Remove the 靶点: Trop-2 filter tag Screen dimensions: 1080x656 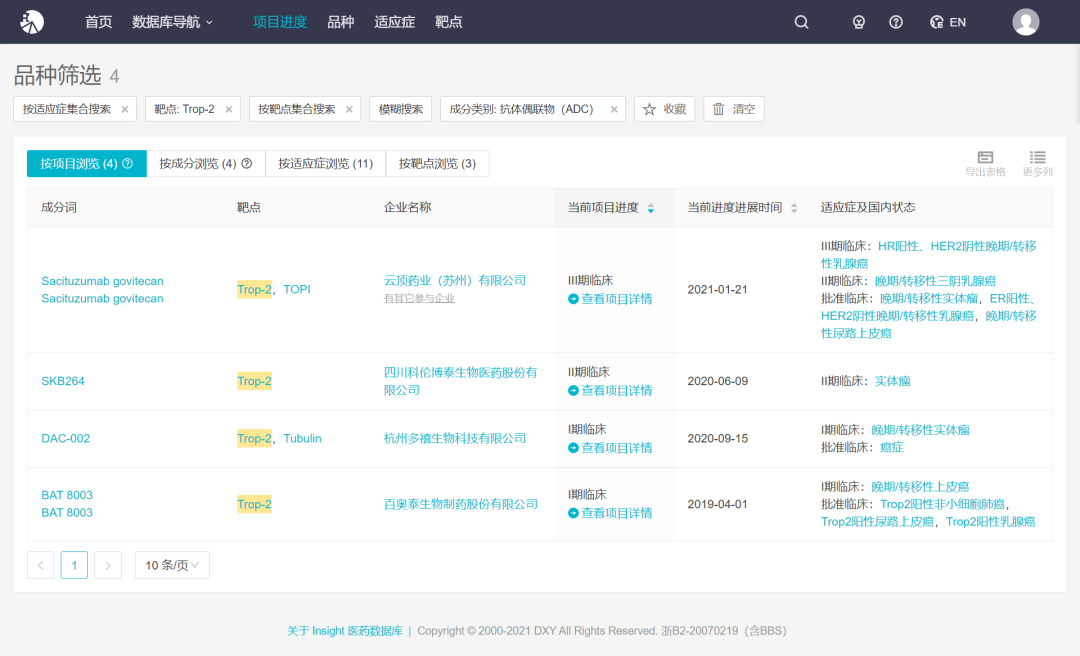[x=229, y=109]
